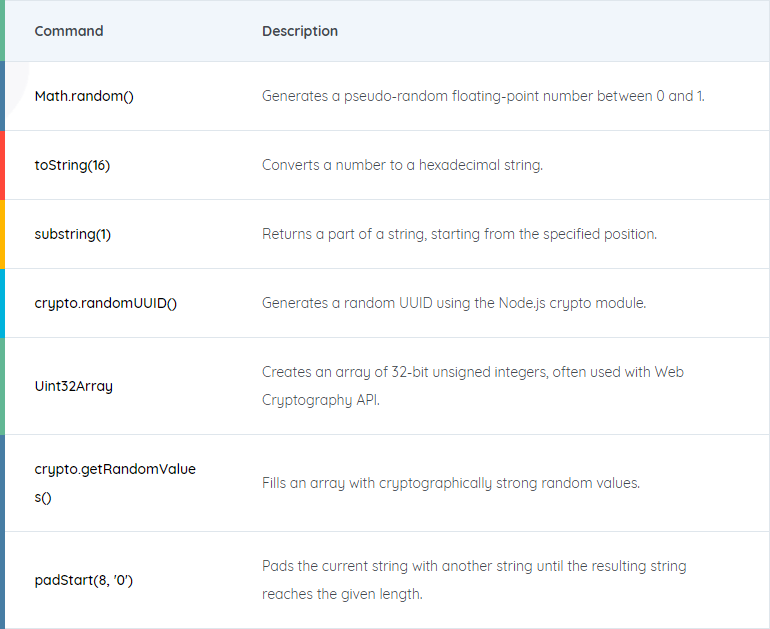Click the 'Returns a part of a string' description

[459, 234]
